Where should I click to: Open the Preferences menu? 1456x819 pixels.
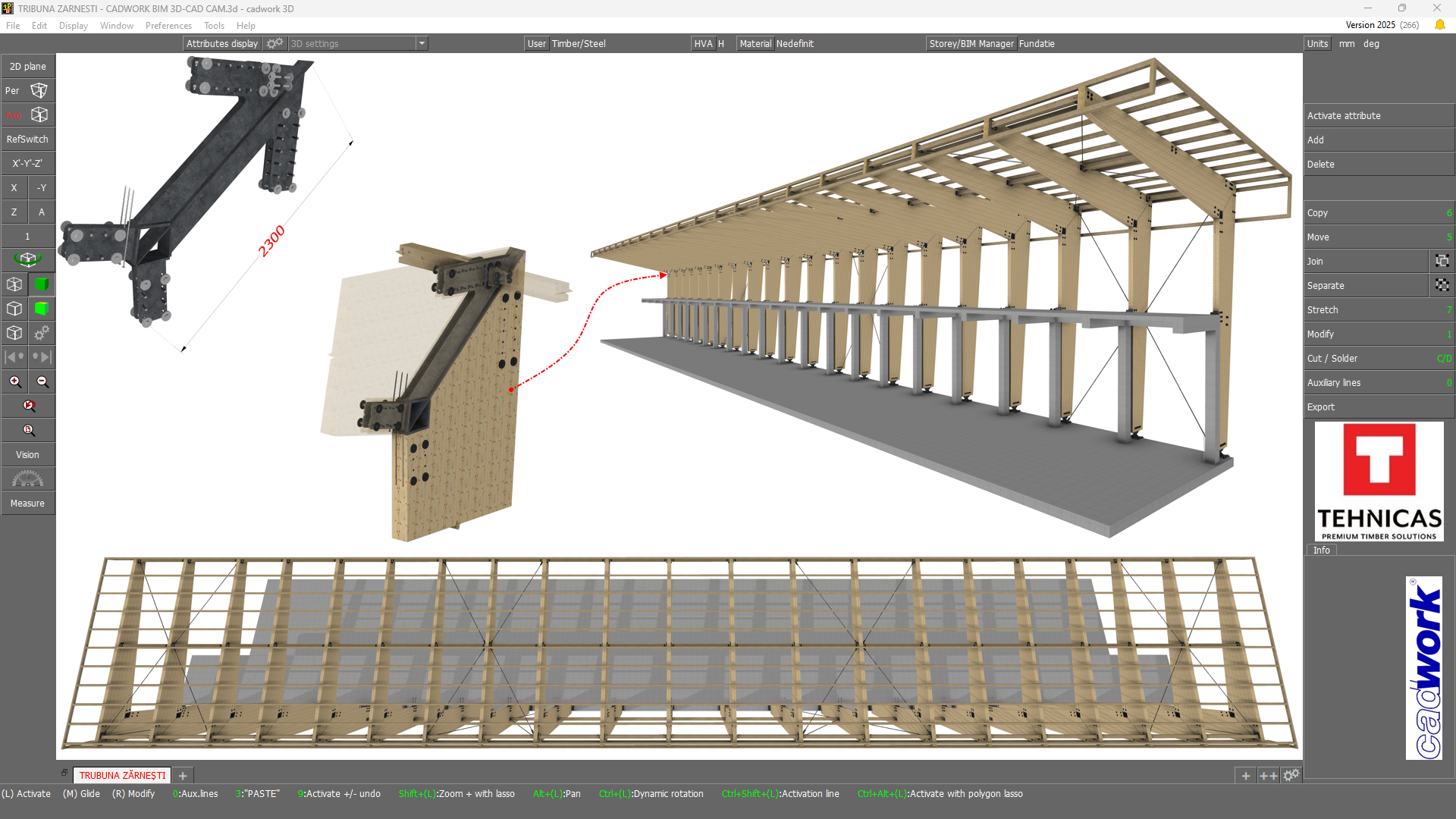tap(168, 26)
